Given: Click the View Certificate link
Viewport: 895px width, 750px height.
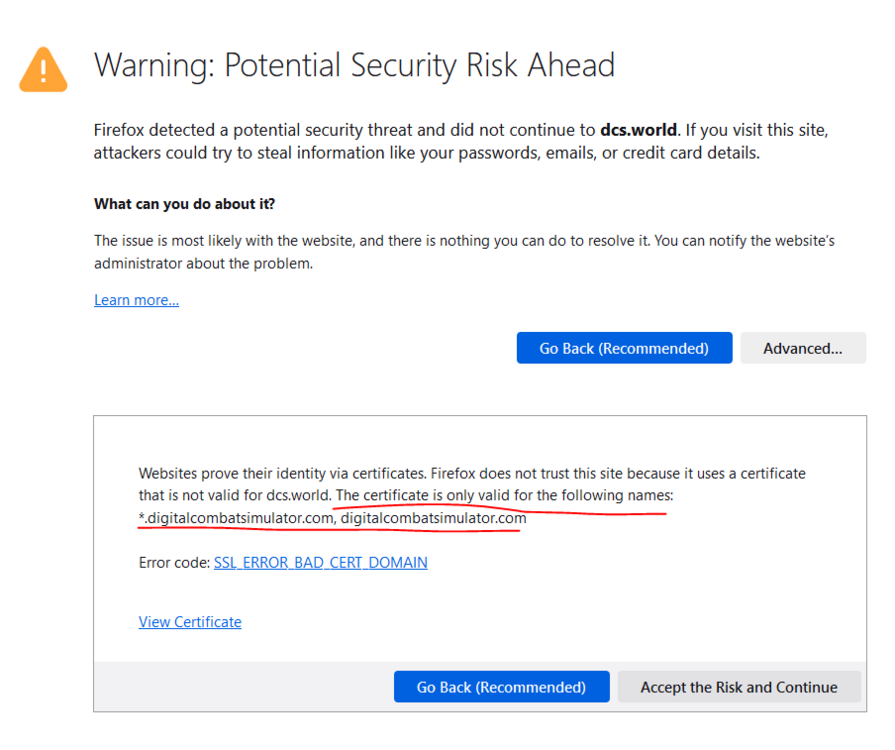Looking at the screenshot, I should (x=190, y=622).
